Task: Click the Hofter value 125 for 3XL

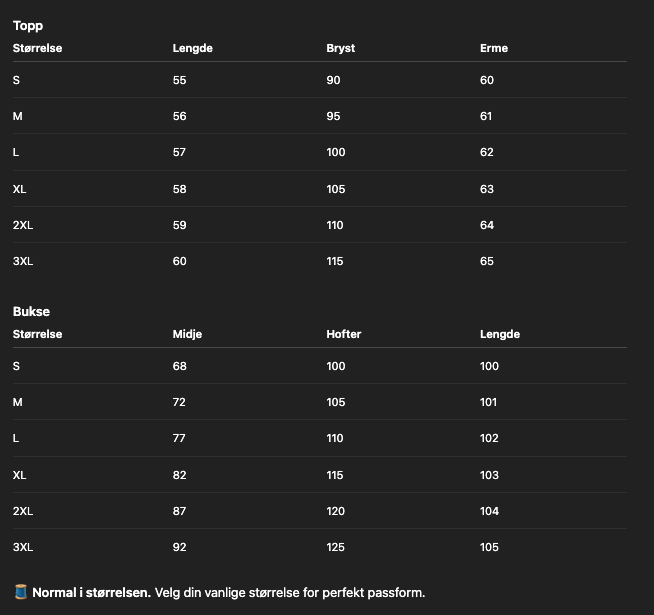Action: click(x=336, y=547)
